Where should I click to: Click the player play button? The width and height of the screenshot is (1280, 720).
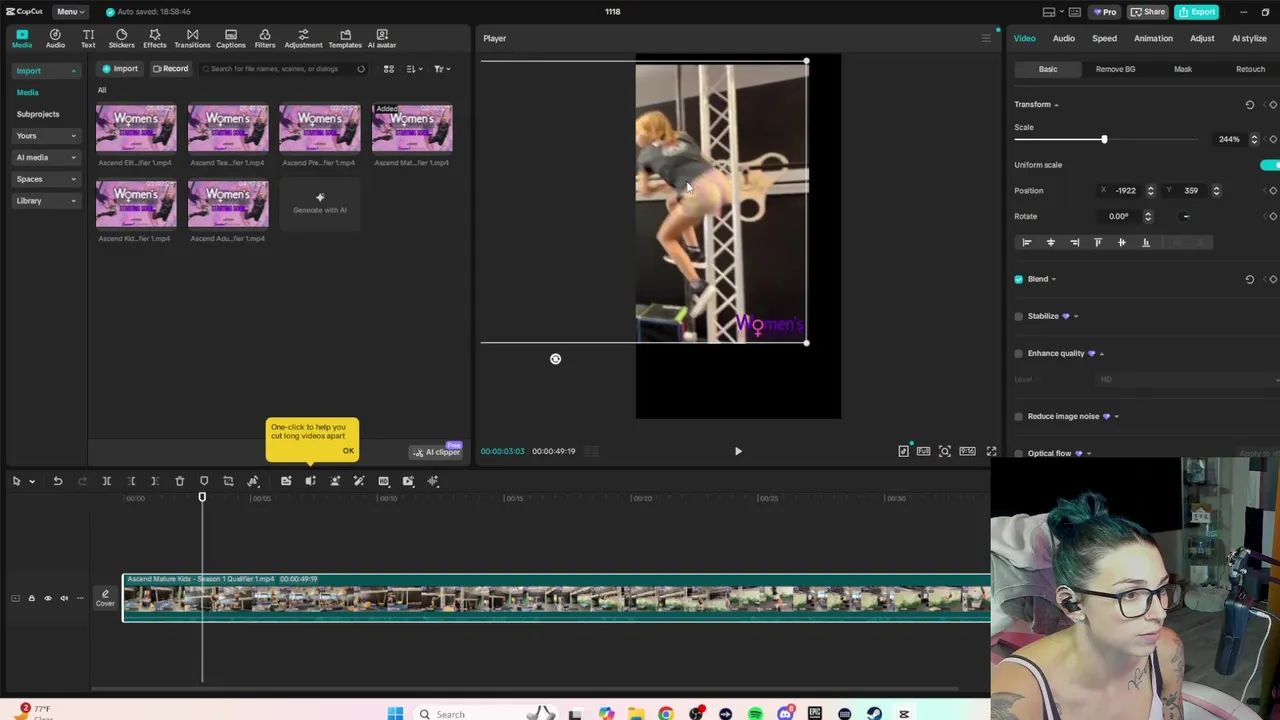pos(738,451)
